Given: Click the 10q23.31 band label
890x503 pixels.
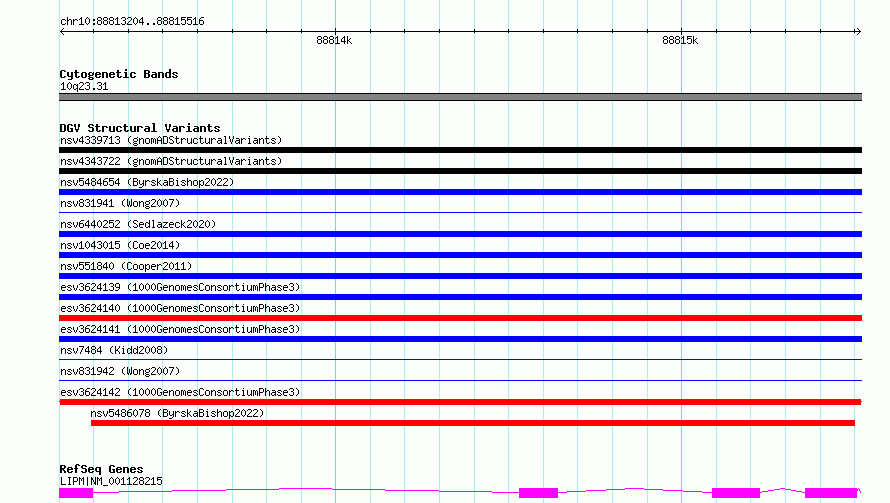Looking at the screenshot, I should click(x=84, y=86).
